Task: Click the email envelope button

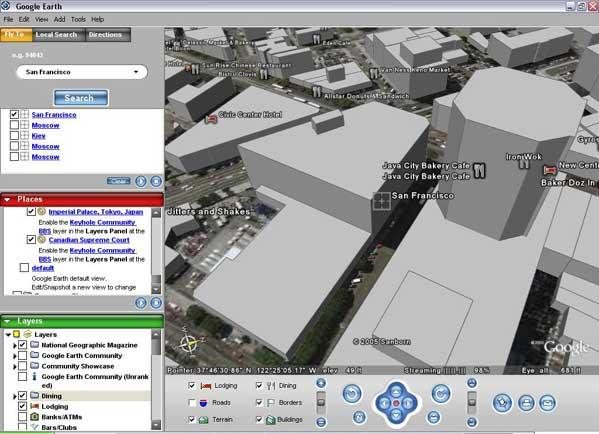Action: tap(547, 403)
